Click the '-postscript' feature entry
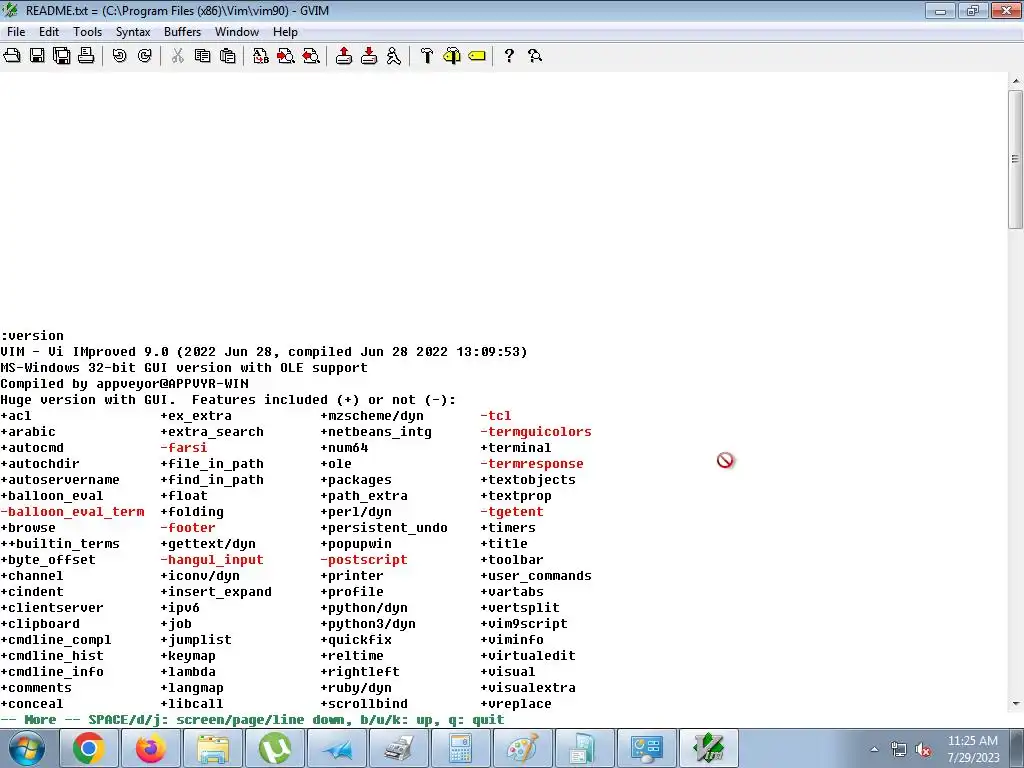 [364, 560]
